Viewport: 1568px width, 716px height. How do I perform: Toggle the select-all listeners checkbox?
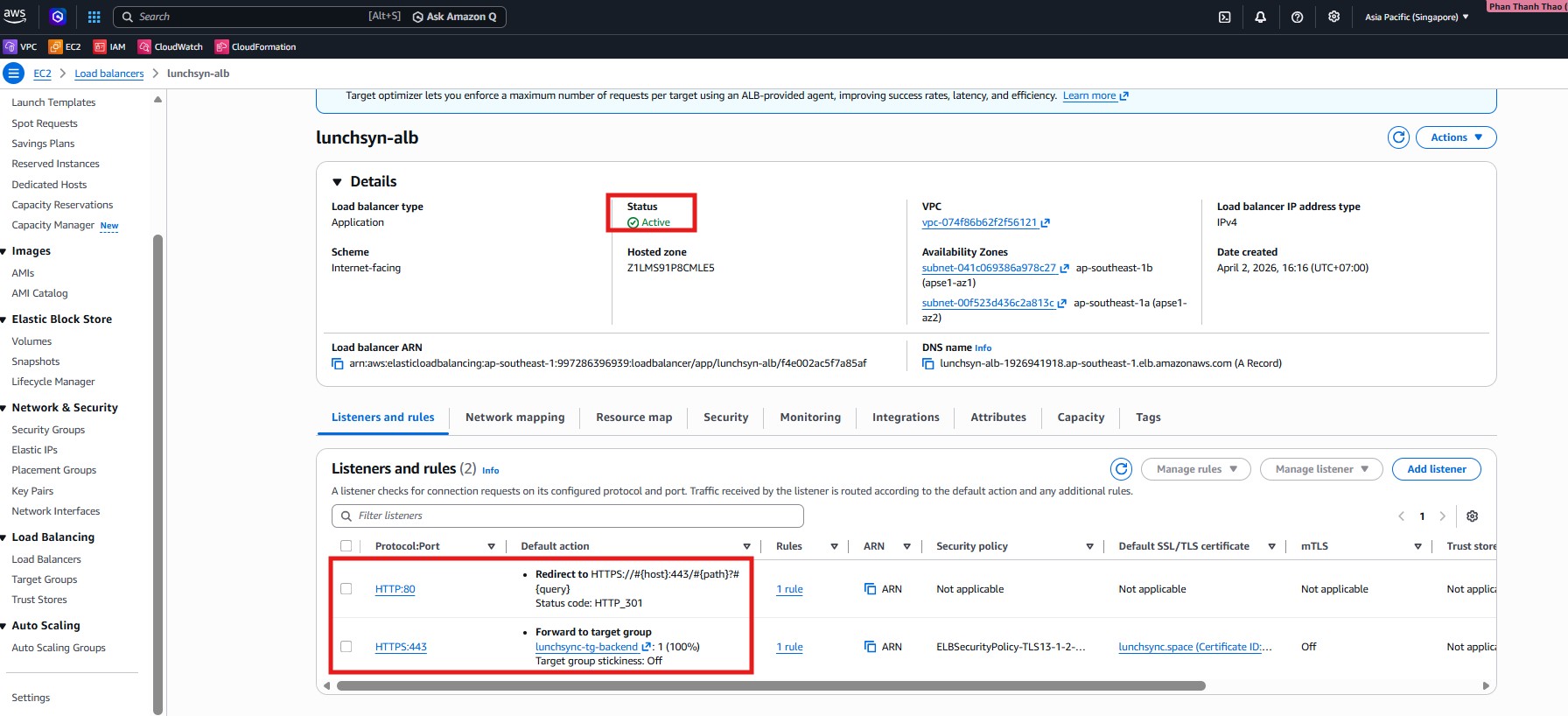(x=346, y=546)
